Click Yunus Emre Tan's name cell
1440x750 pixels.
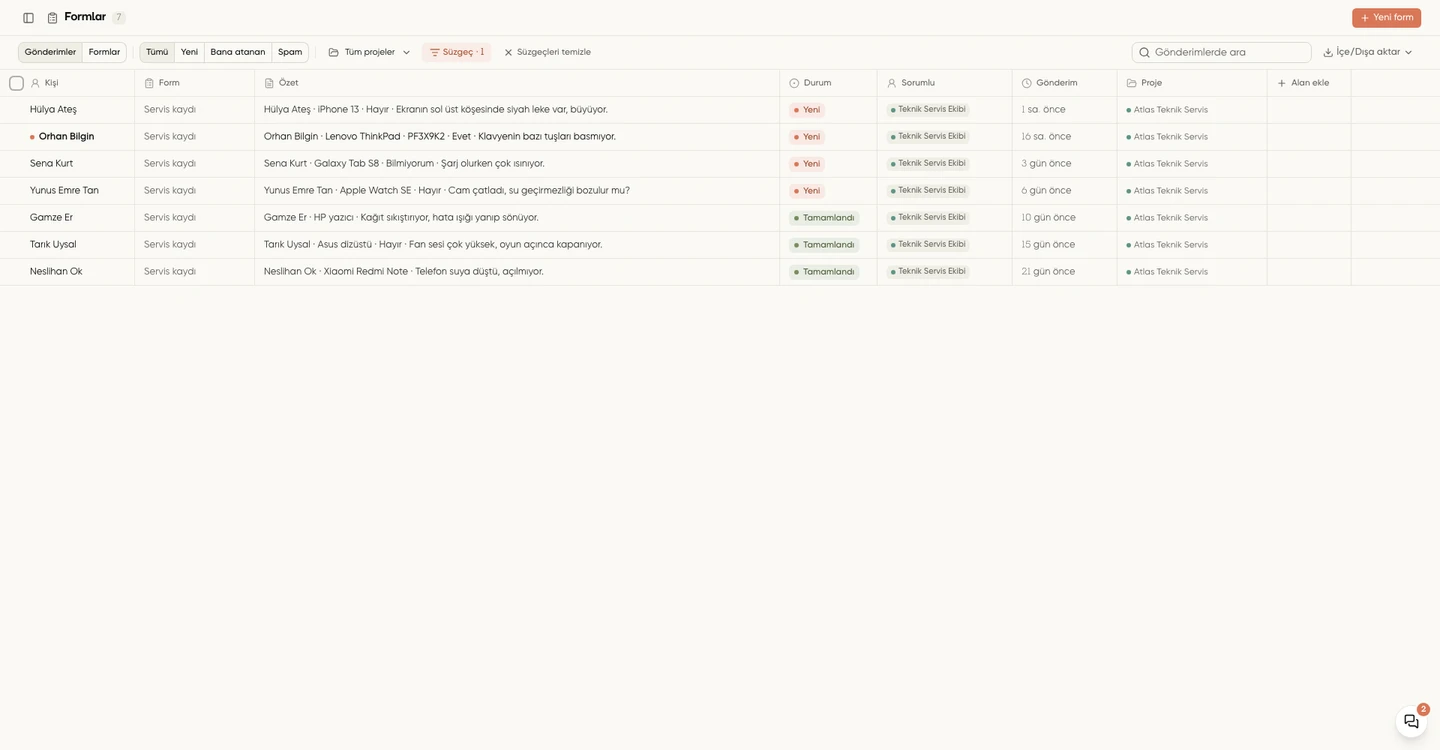click(67, 191)
